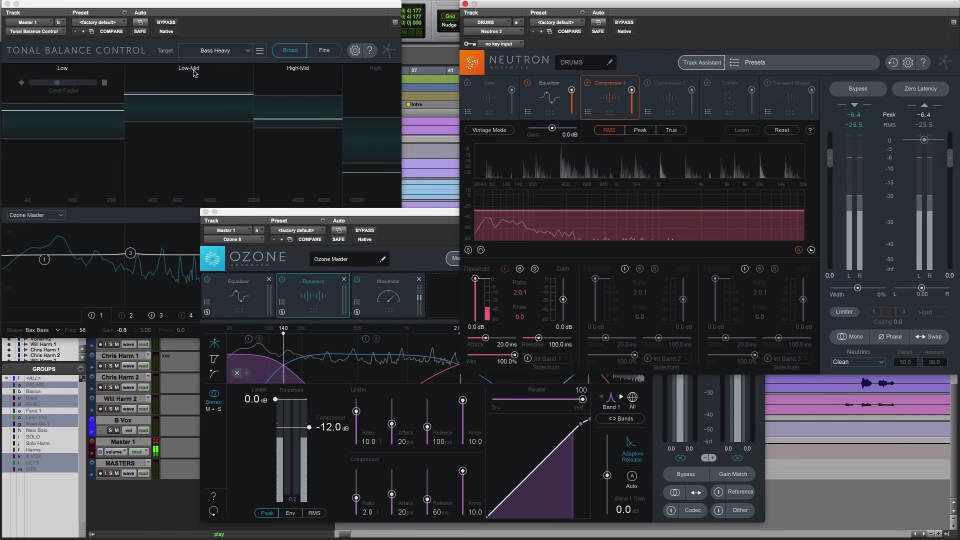The image size is (960, 540).
Task: Toggle Ozone Dither power button
Action: pyautogui.click(x=718, y=510)
